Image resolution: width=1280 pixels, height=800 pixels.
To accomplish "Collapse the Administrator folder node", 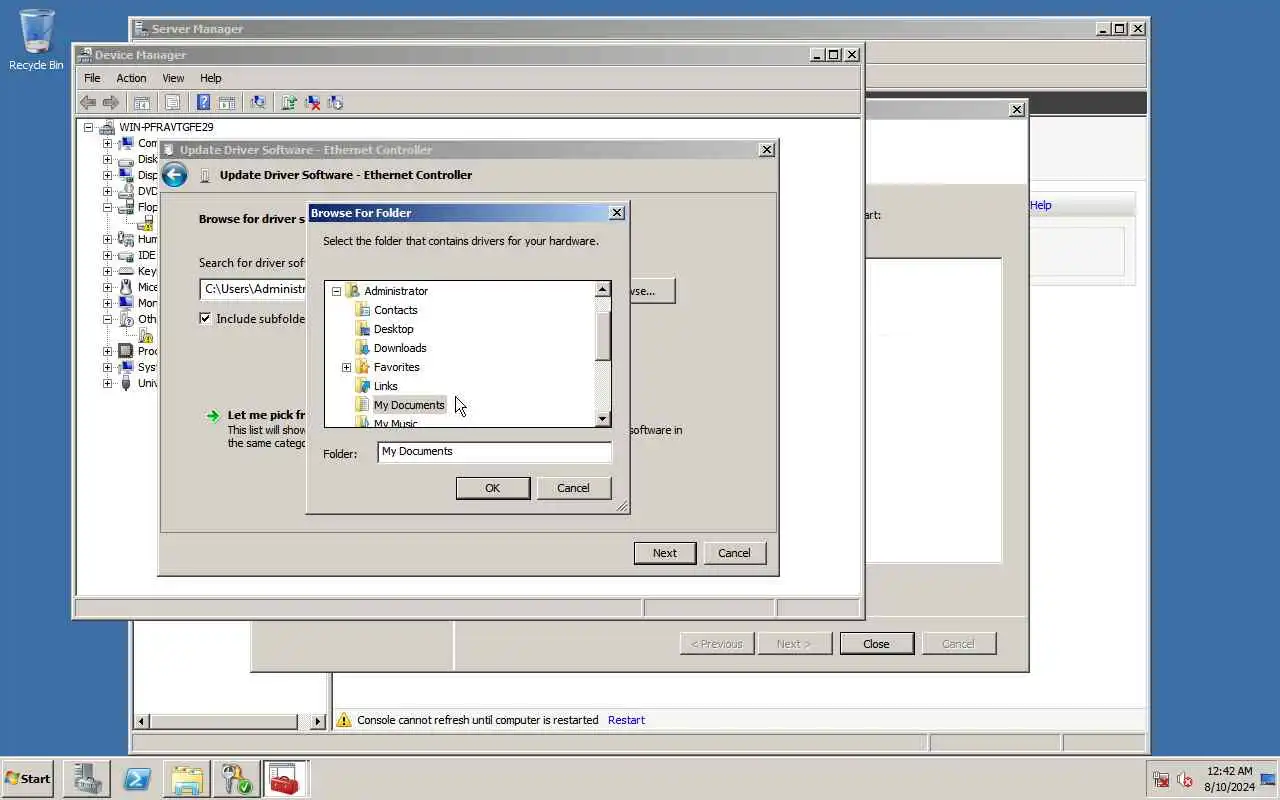I will [336, 291].
